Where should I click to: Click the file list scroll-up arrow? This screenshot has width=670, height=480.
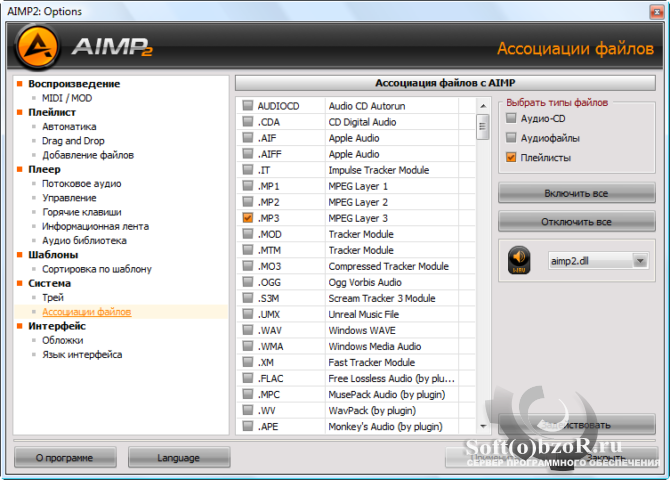click(483, 106)
